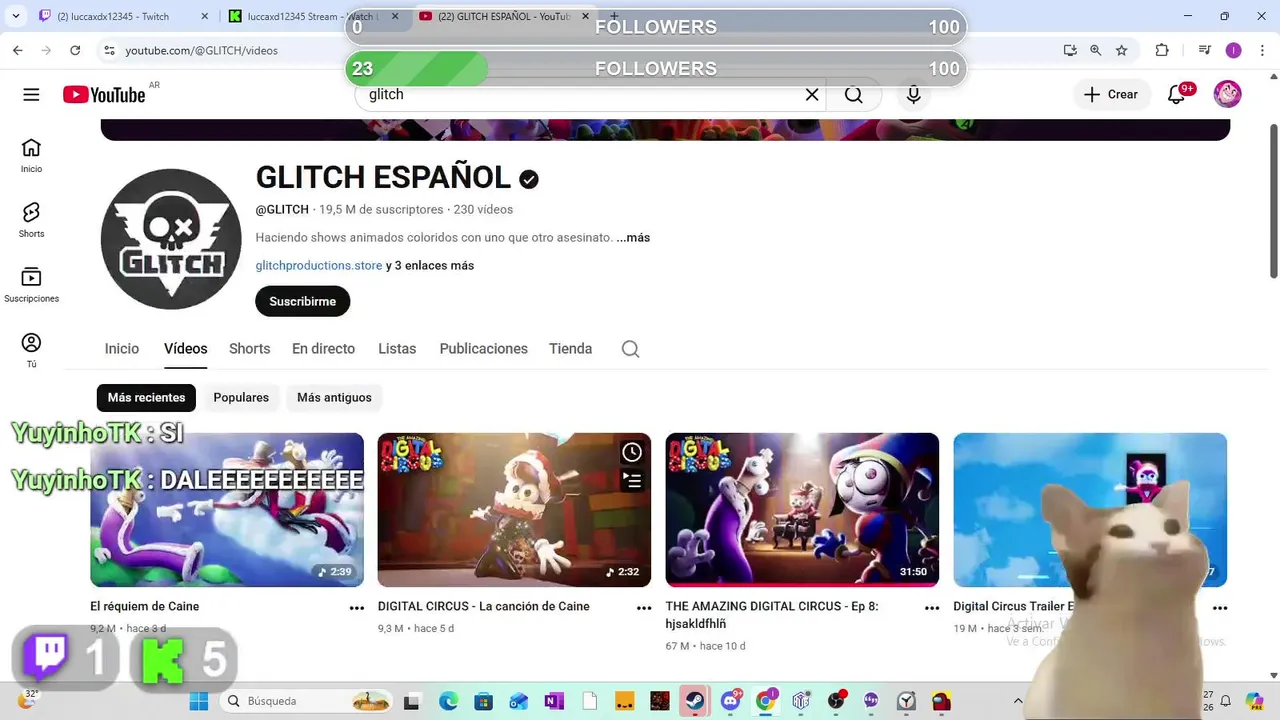Click the GLITCH channel avatar image
The image size is (1280, 720).
coord(171,239)
